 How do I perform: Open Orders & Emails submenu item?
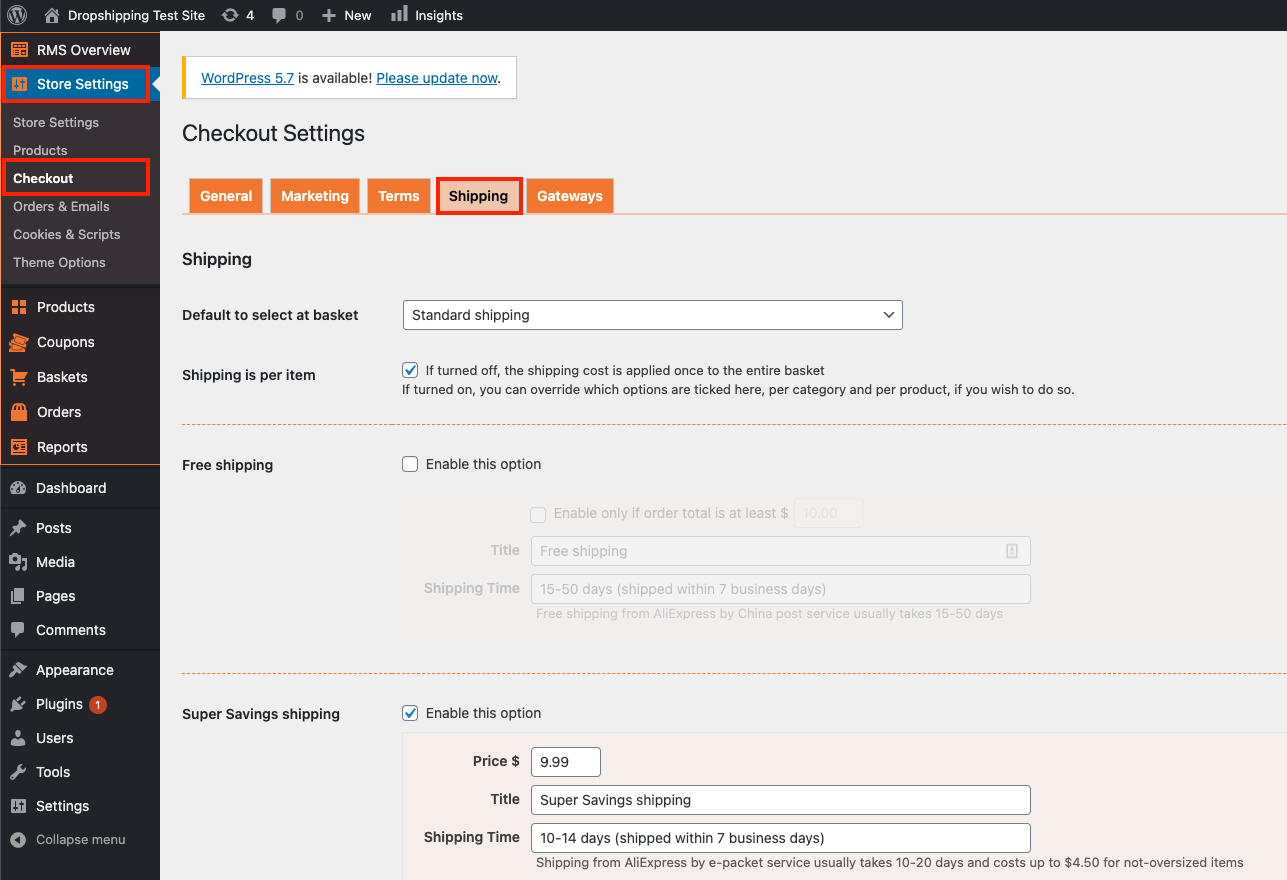pyautogui.click(x=61, y=206)
